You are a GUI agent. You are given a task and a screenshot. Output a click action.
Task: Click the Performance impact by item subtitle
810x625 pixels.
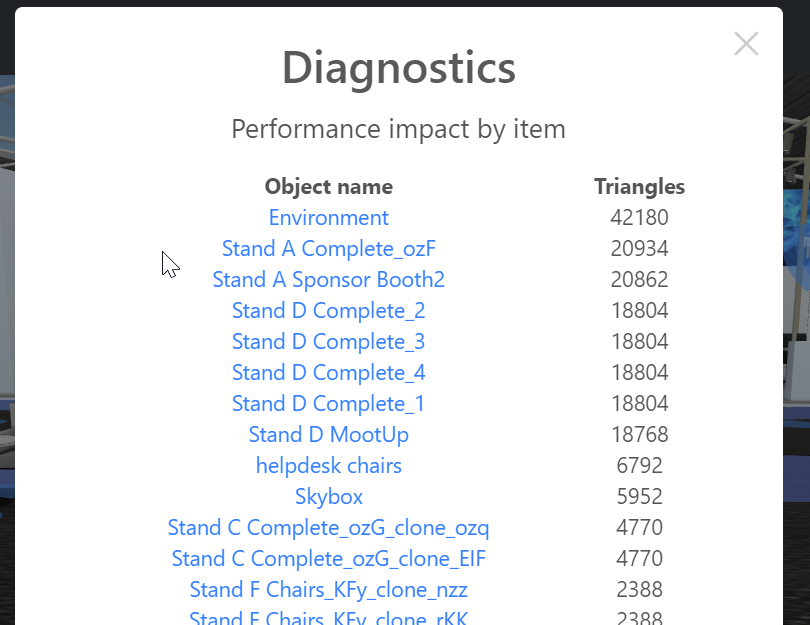click(398, 129)
